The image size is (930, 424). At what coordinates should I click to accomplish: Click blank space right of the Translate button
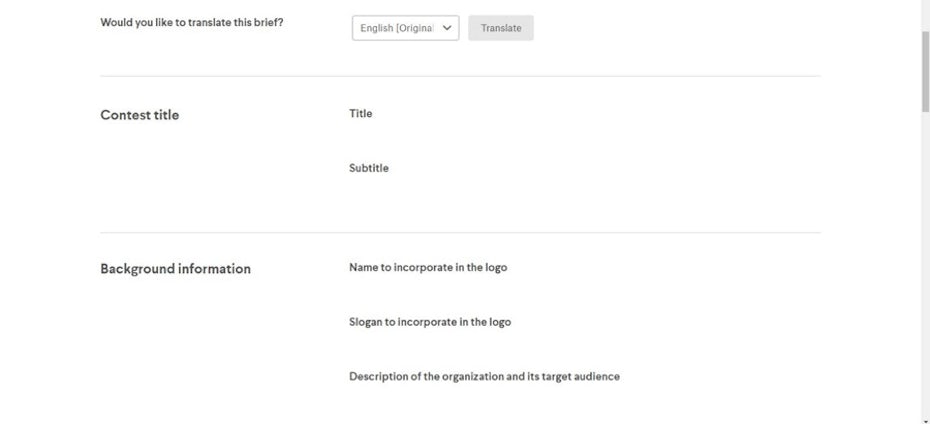click(x=680, y=28)
